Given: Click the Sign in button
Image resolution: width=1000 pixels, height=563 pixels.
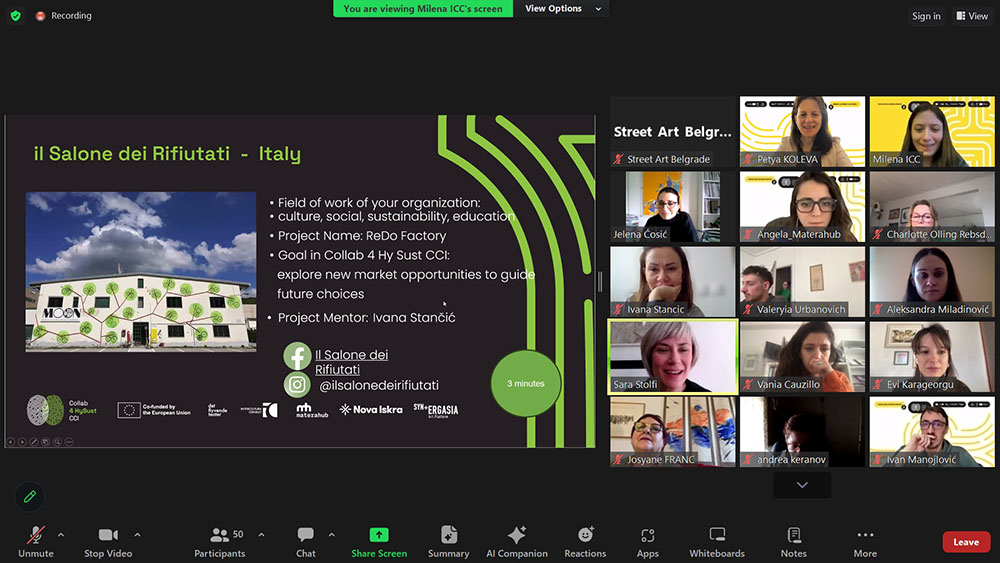Looking at the screenshot, I should point(925,16).
